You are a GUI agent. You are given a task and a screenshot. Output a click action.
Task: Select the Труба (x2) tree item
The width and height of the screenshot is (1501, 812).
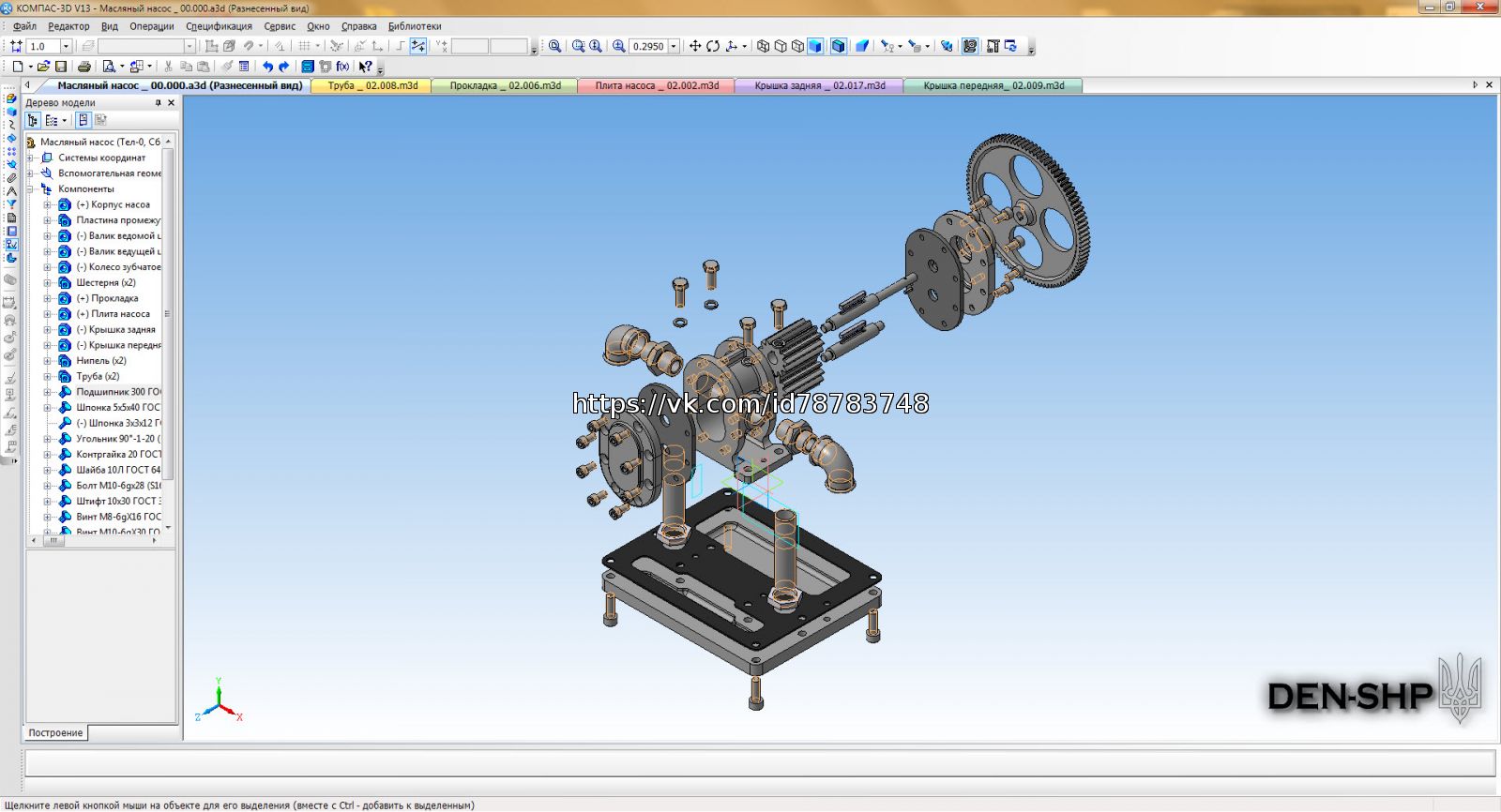coord(98,376)
